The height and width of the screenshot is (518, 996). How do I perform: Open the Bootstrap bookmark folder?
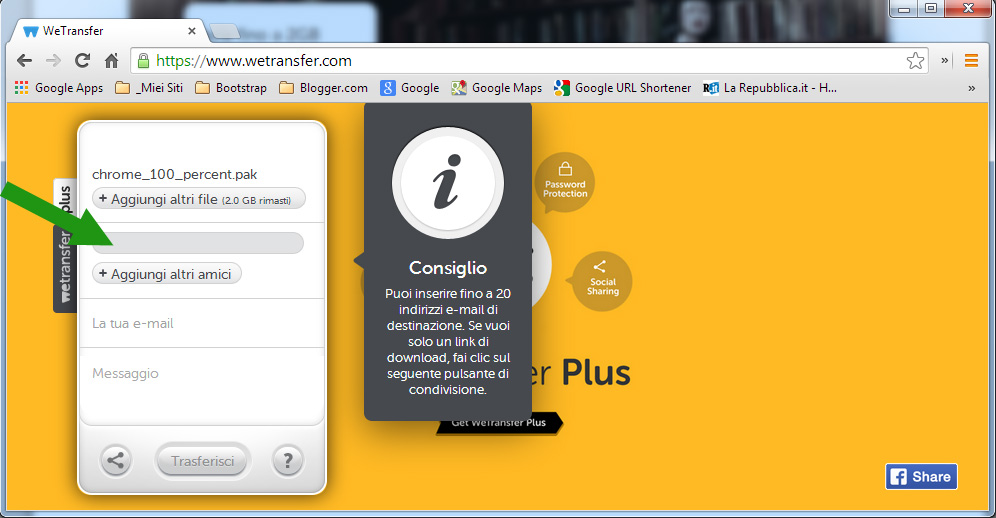point(231,88)
